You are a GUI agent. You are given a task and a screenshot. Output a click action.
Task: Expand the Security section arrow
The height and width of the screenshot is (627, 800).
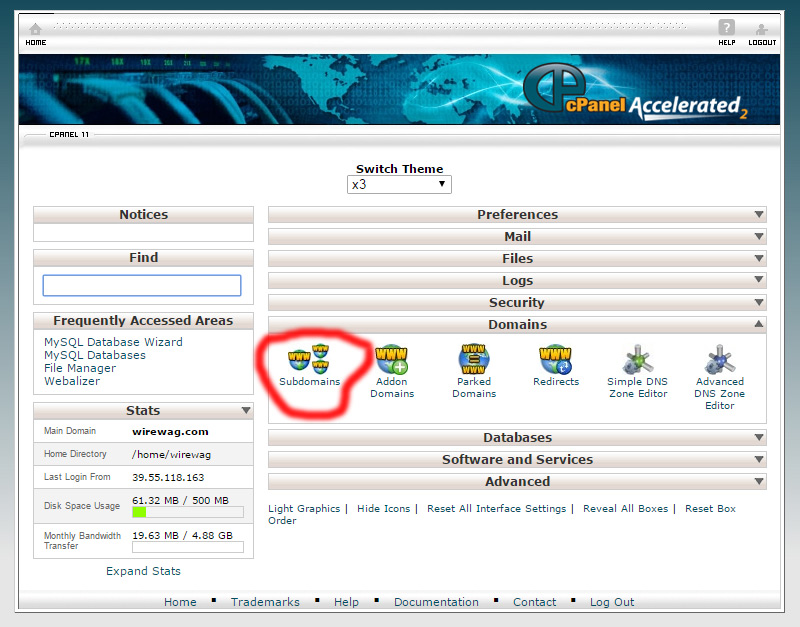click(759, 302)
